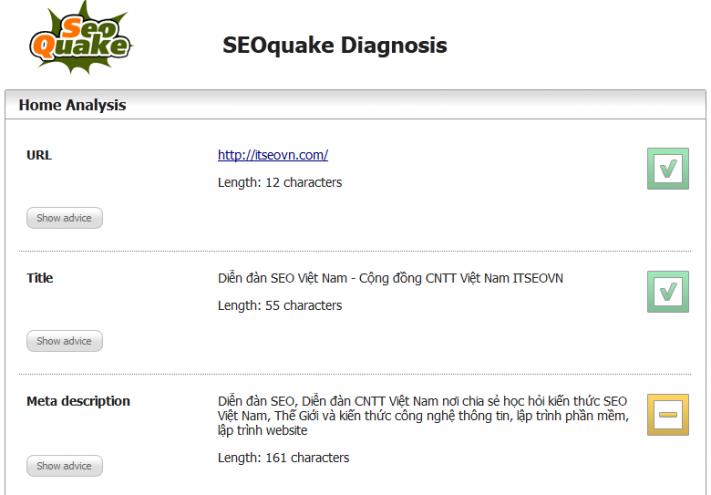Click the 'Length: 161 characters' text
Viewport: 711px width, 495px height.
tap(283, 458)
